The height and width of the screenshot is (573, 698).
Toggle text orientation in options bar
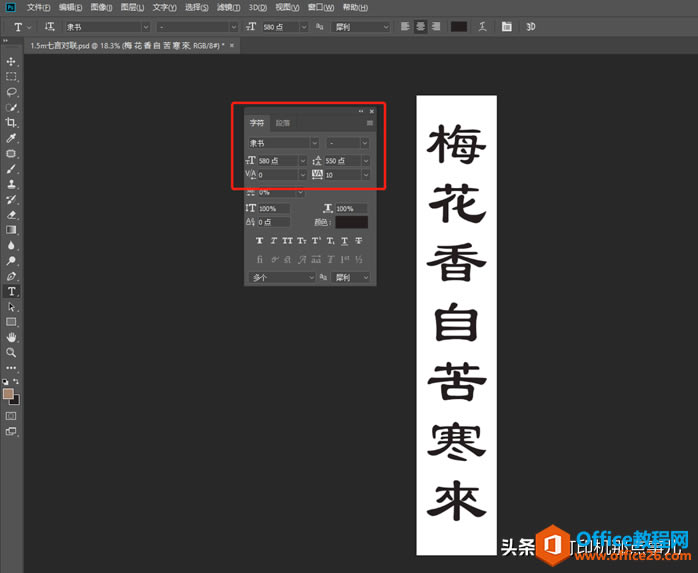pyautogui.click(x=49, y=27)
